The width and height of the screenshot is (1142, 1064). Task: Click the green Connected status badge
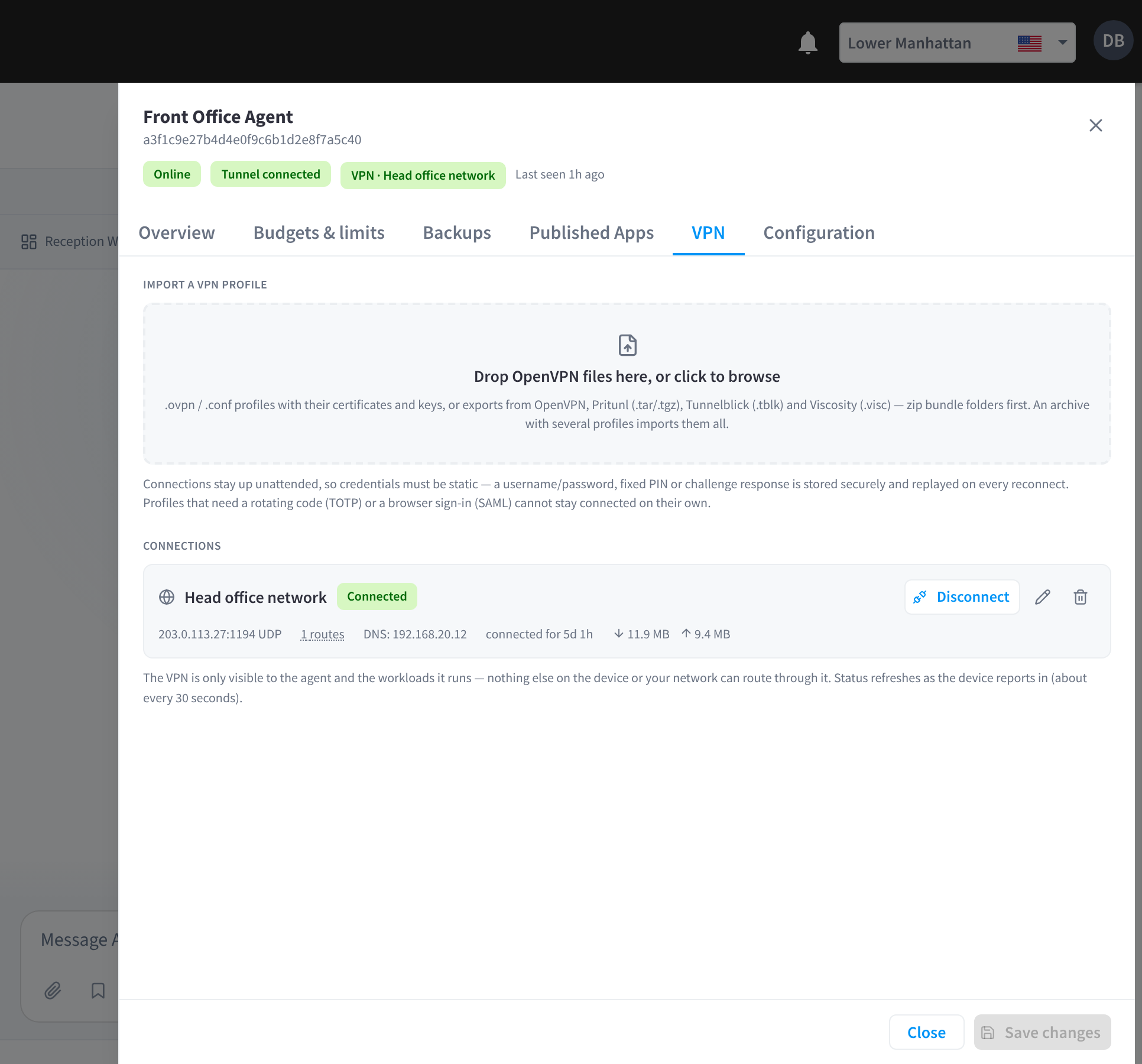coord(377,596)
